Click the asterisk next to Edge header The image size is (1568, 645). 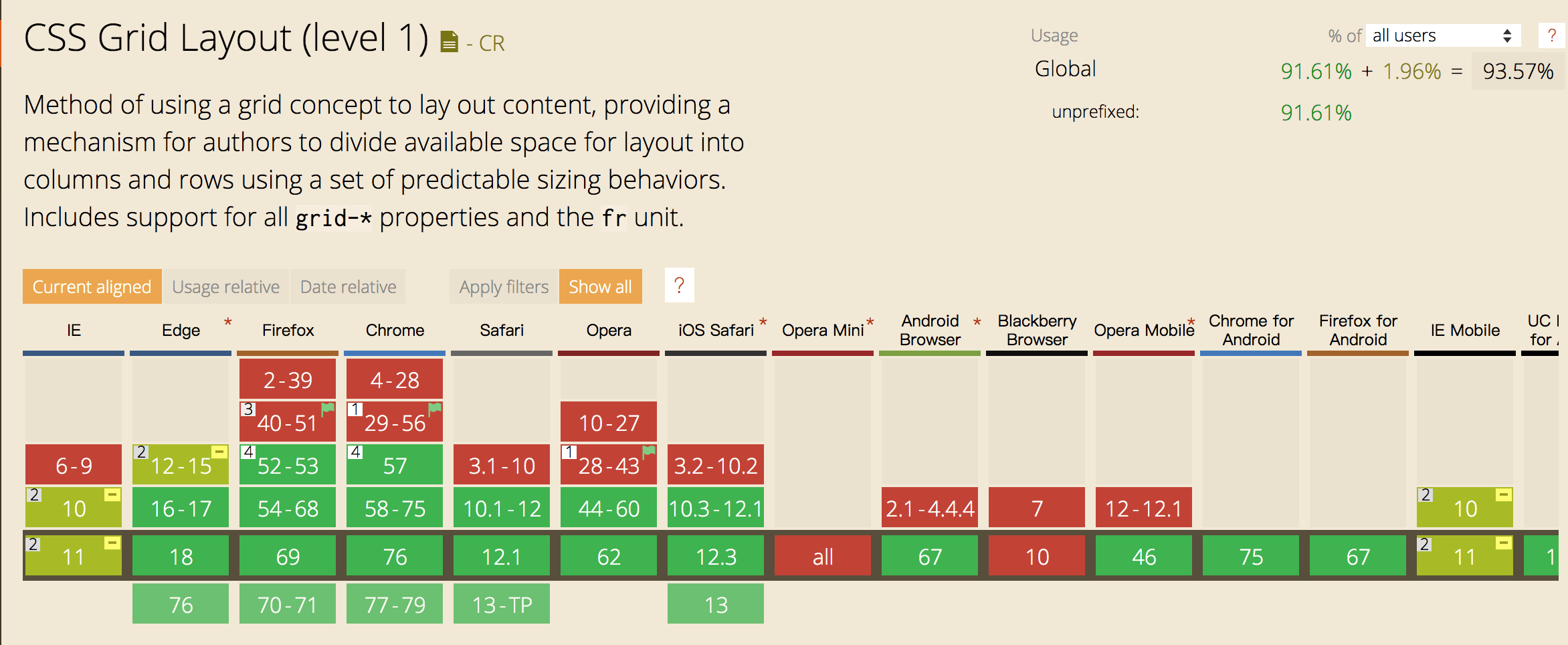[228, 323]
